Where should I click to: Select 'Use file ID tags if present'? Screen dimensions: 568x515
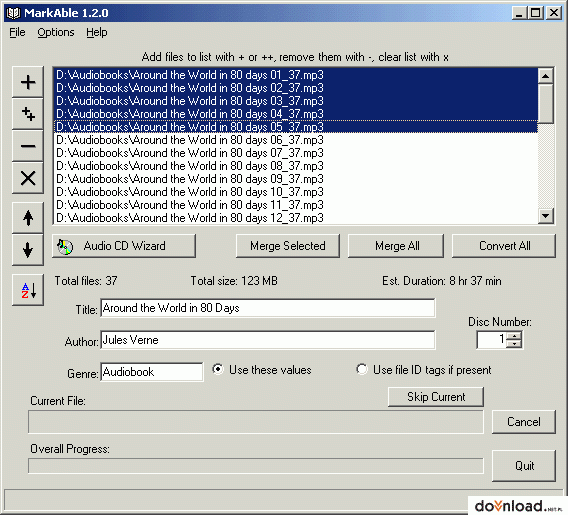coord(362,369)
